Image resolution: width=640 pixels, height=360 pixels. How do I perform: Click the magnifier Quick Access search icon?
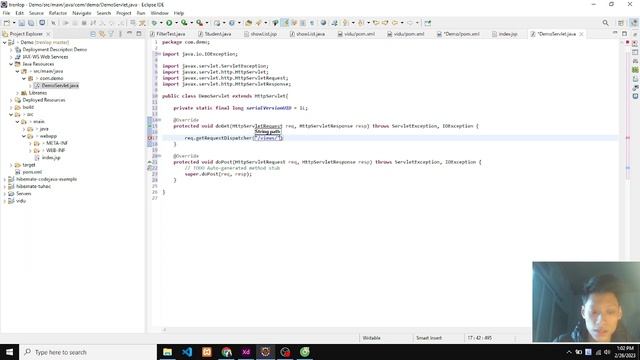coord(605,23)
